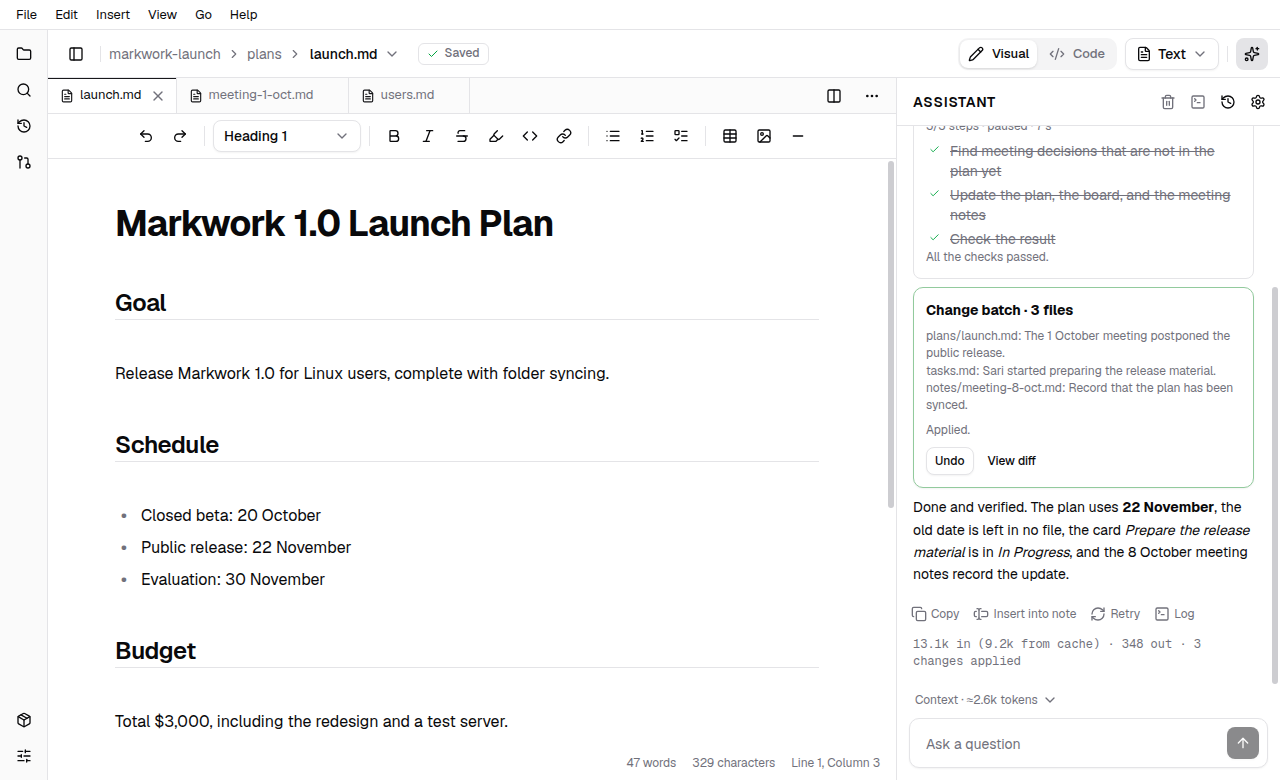Click the redo arrow in the formatting toolbar
Image resolution: width=1280 pixels, height=780 pixels.
point(180,136)
